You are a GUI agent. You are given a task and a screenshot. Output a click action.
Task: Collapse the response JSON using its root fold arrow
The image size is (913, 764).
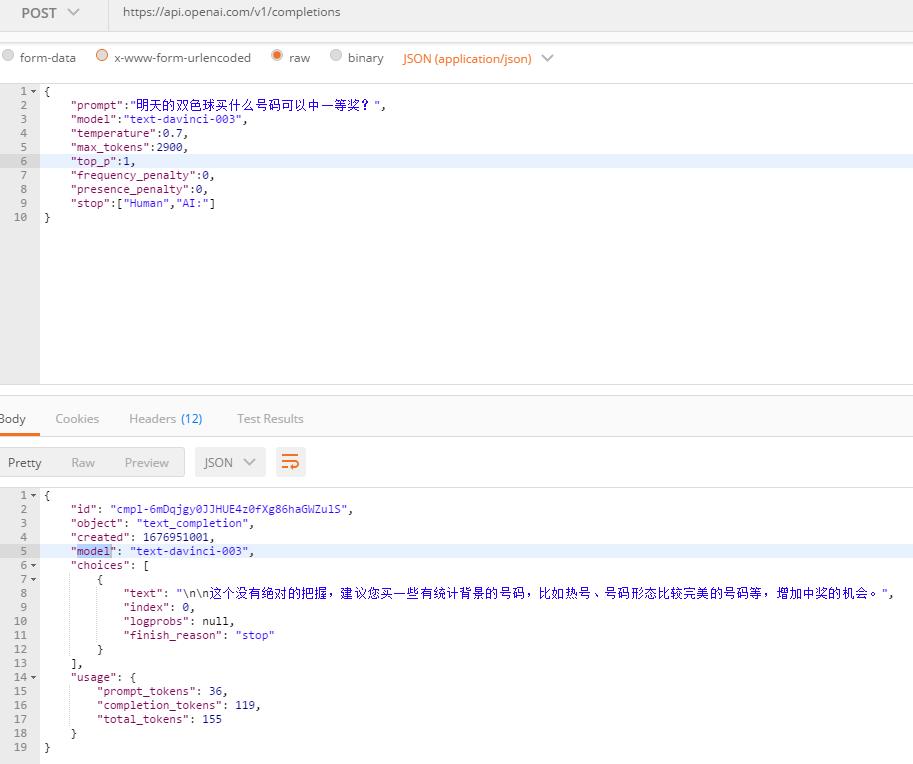[x=31, y=495]
